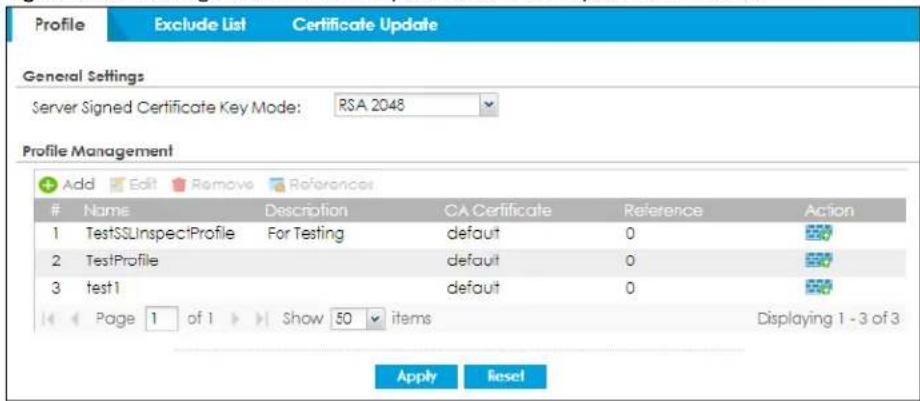The width and height of the screenshot is (920, 401).
Task: Sort by the Reference column header
Action: [663, 210]
